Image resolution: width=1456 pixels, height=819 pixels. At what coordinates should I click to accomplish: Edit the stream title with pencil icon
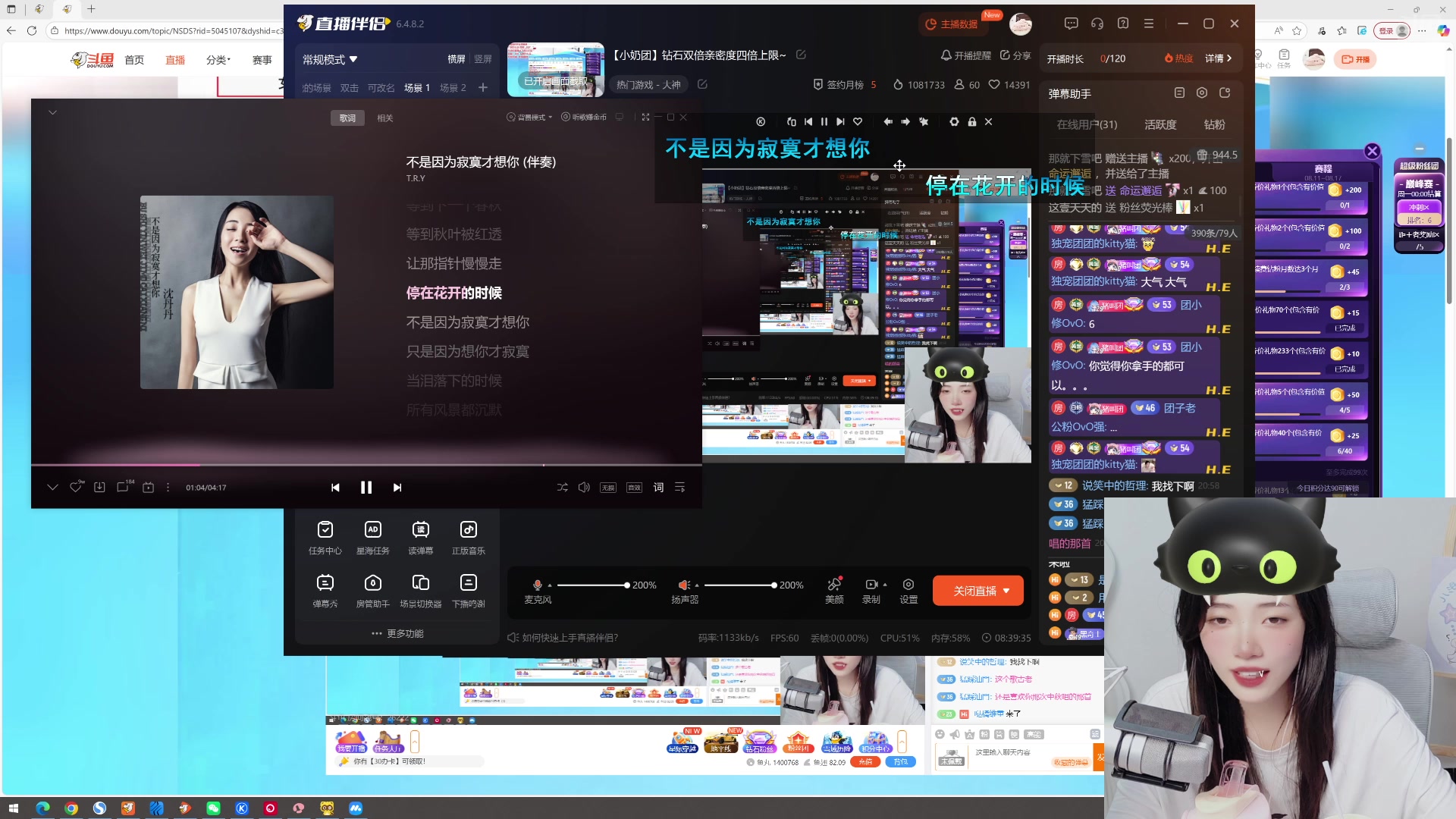(x=801, y=55)
